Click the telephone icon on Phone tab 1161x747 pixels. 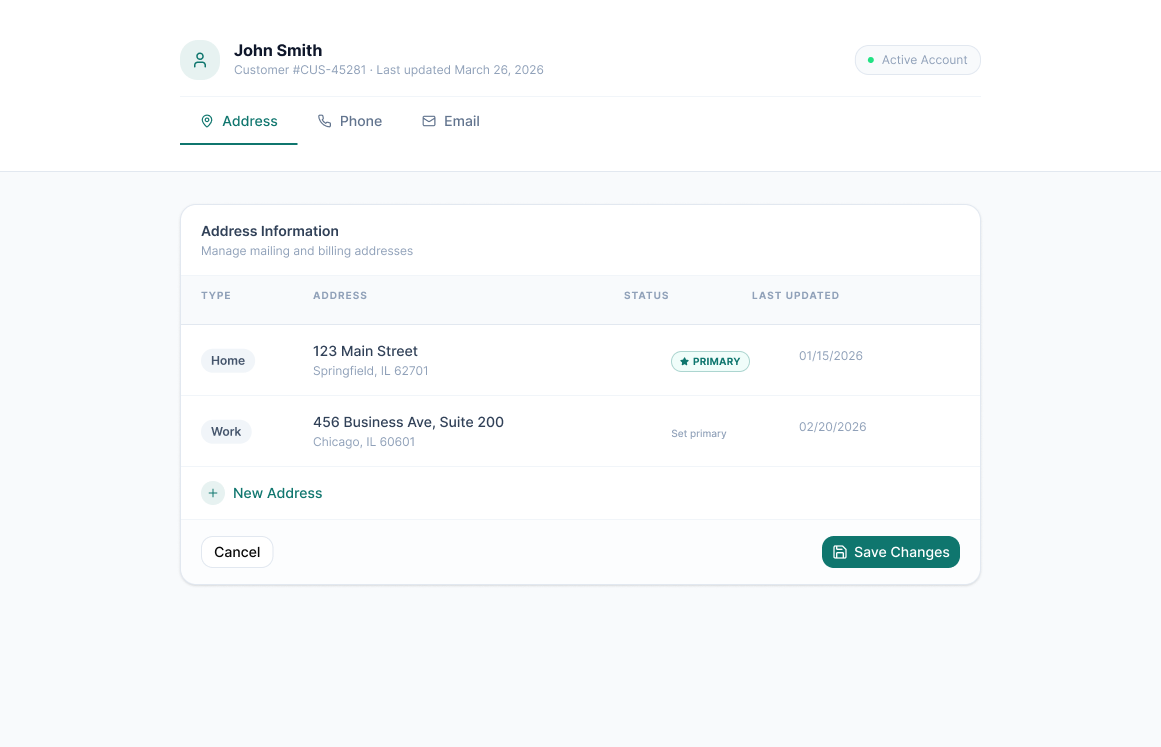click(324, 121)
